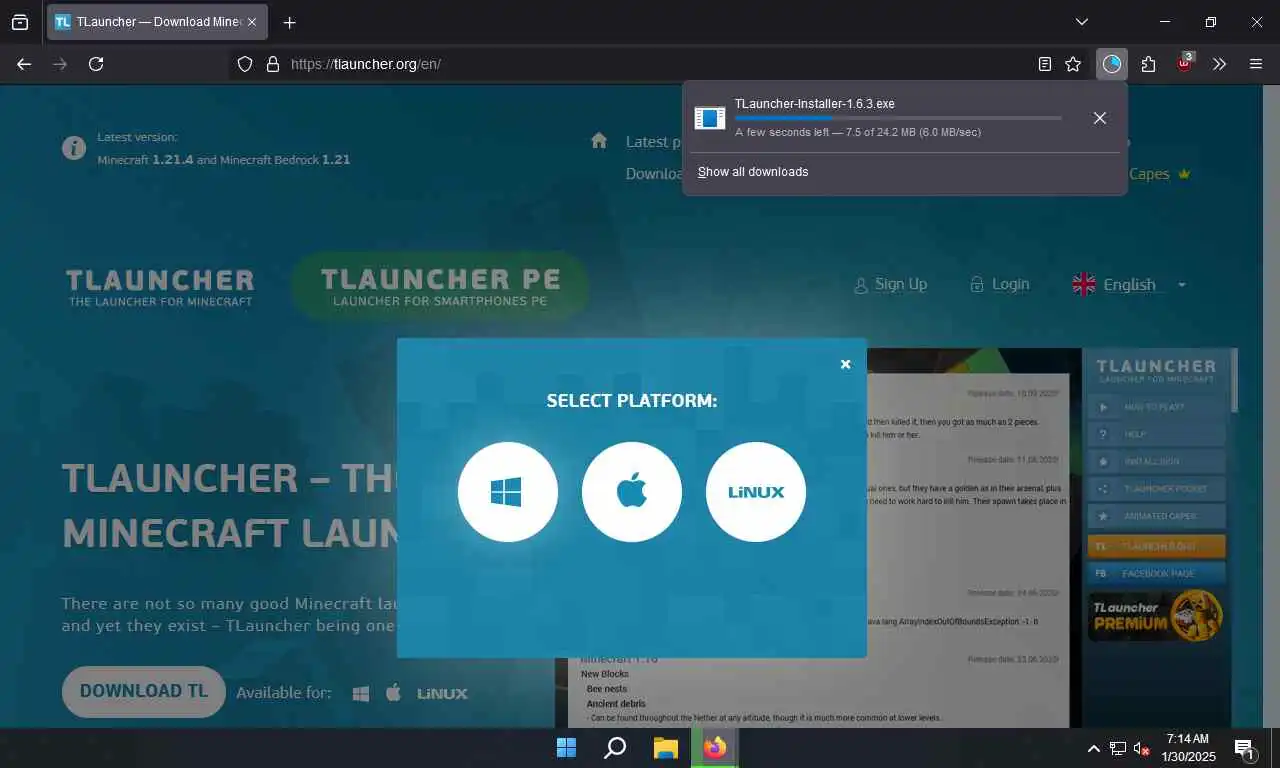Click the Sign Up link
Viewport: 1280px width, 768px height.
(890, 284)
